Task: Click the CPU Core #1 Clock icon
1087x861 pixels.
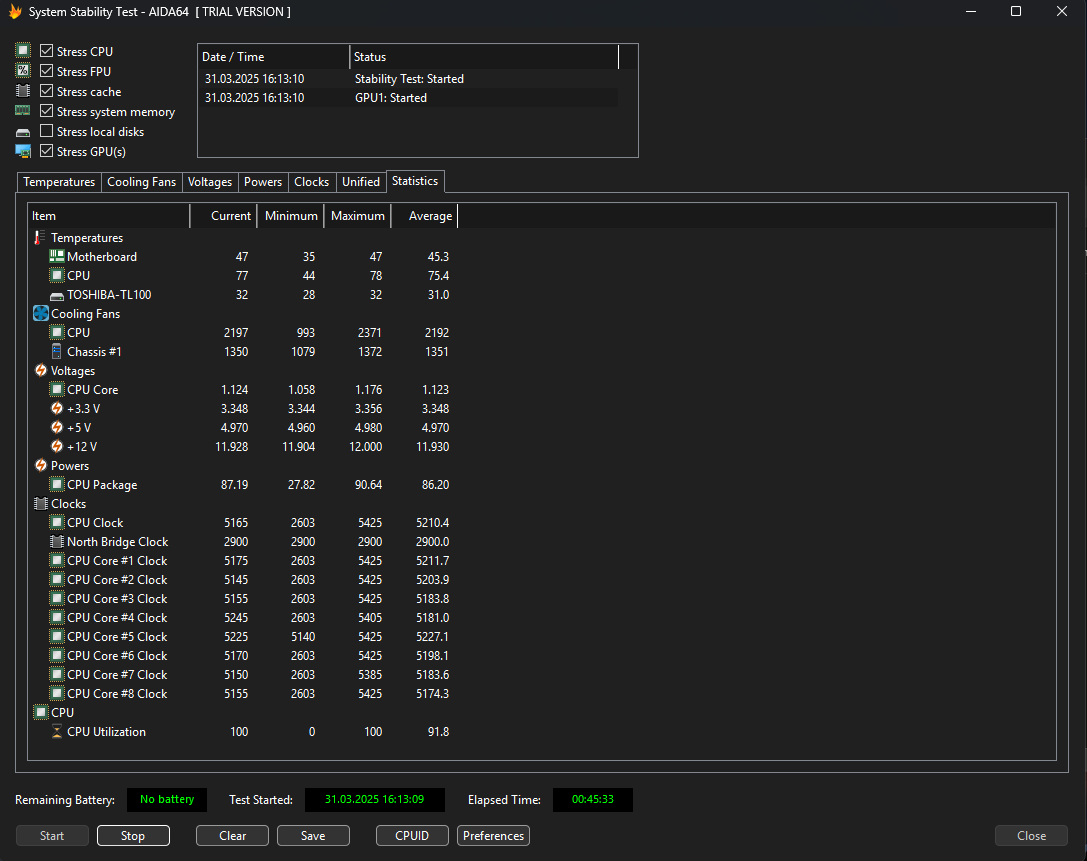Action: [57, 560]
